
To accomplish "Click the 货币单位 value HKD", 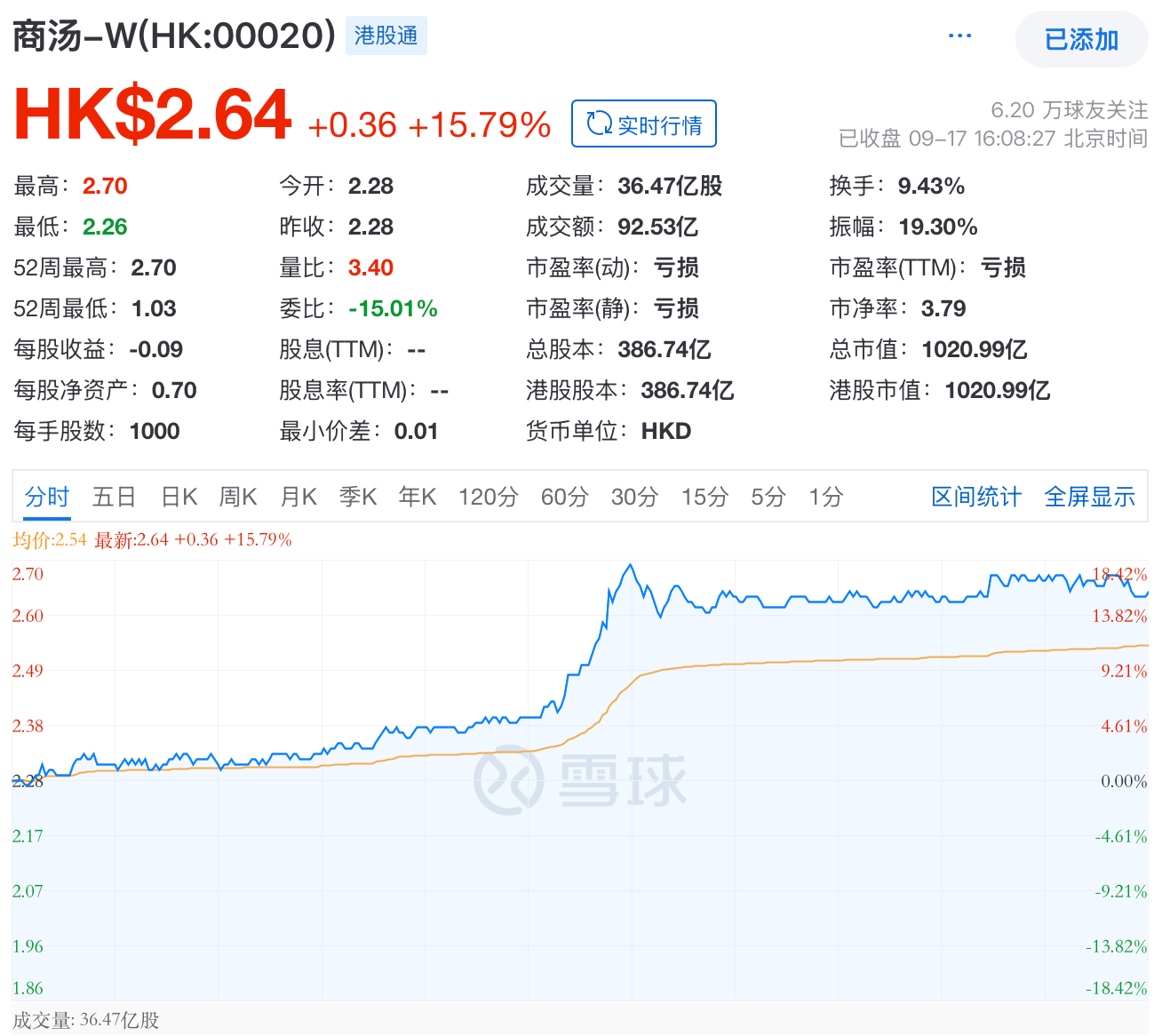I will pyautogui.click(x=666, y=431).
